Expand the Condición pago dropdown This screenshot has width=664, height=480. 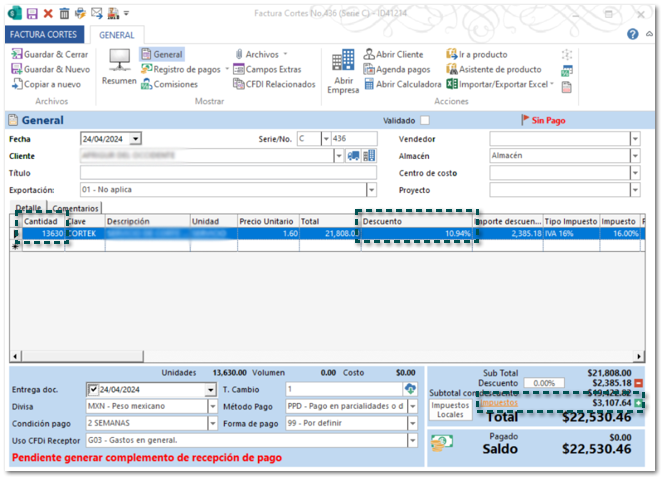211,423
